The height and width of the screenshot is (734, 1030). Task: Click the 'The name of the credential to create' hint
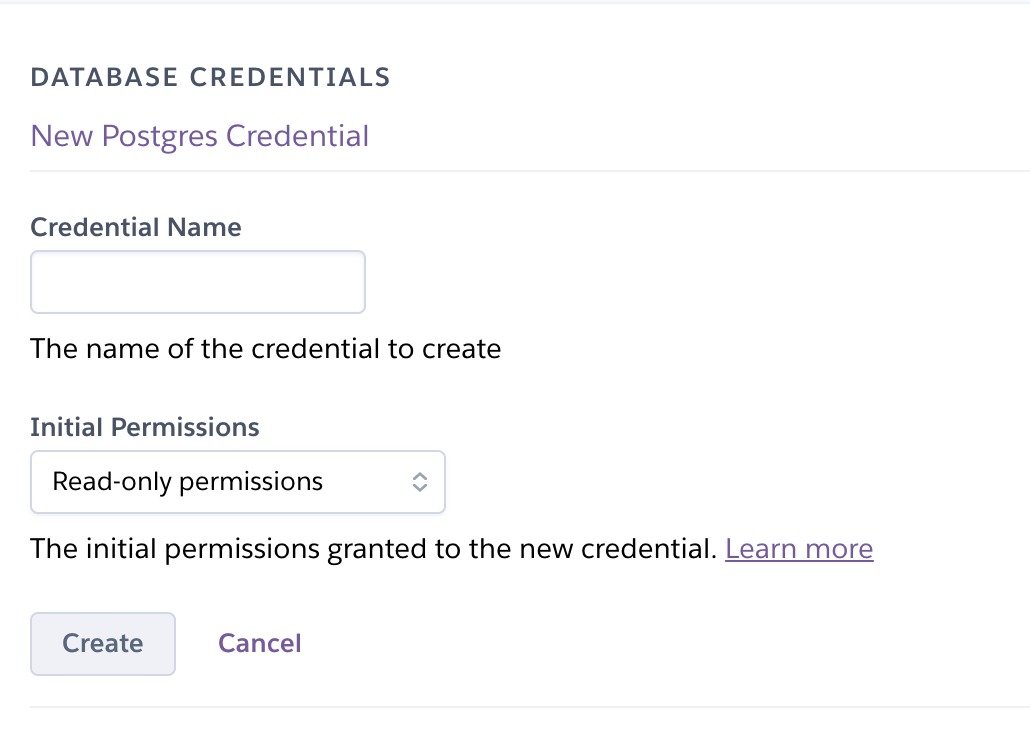coord(265,349)
